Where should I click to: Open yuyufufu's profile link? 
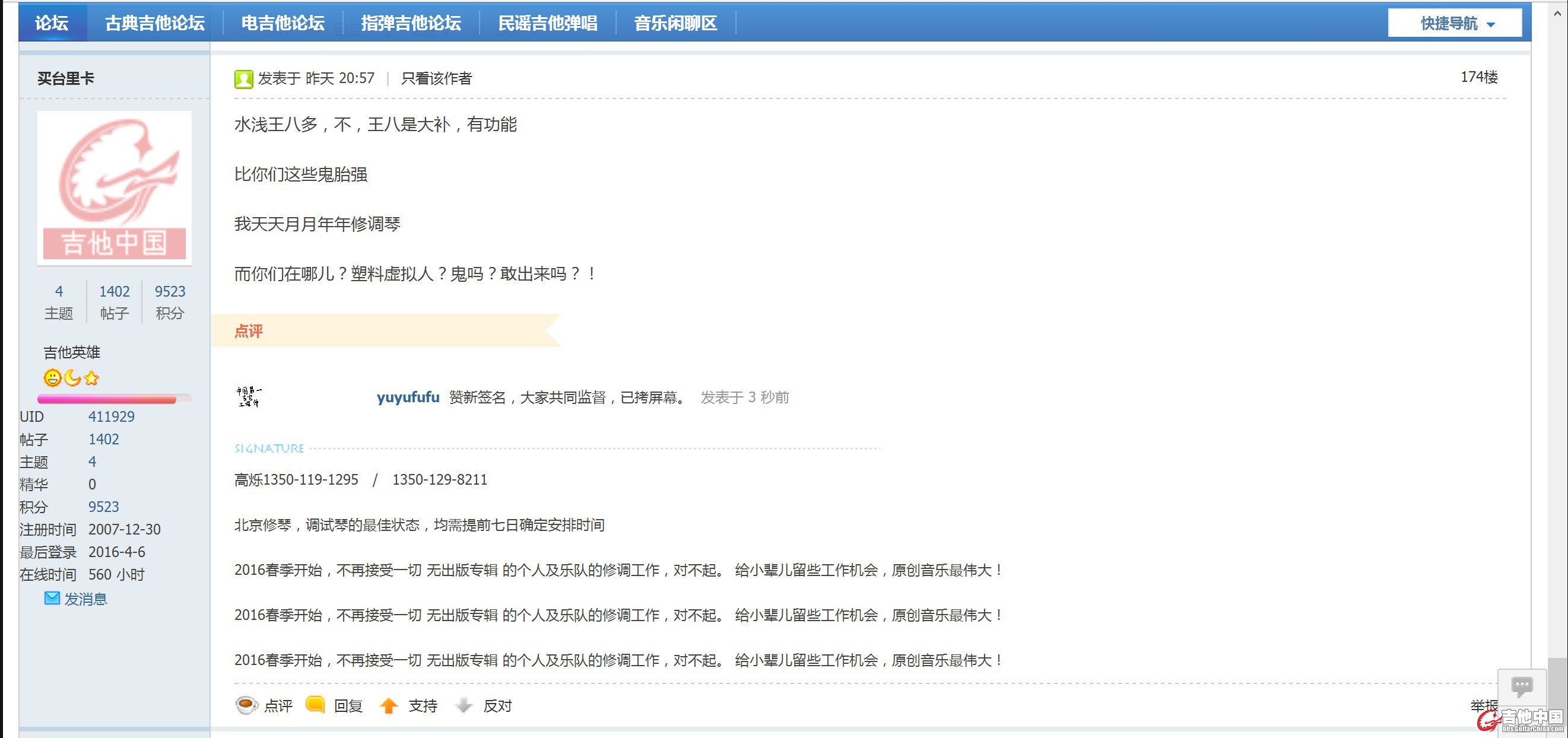click(x=408, y=397)
